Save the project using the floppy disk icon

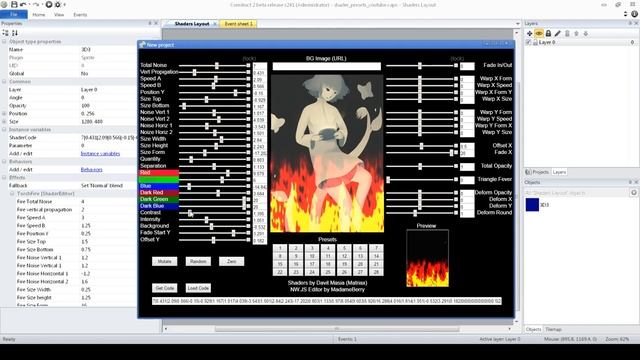(14, 4)
